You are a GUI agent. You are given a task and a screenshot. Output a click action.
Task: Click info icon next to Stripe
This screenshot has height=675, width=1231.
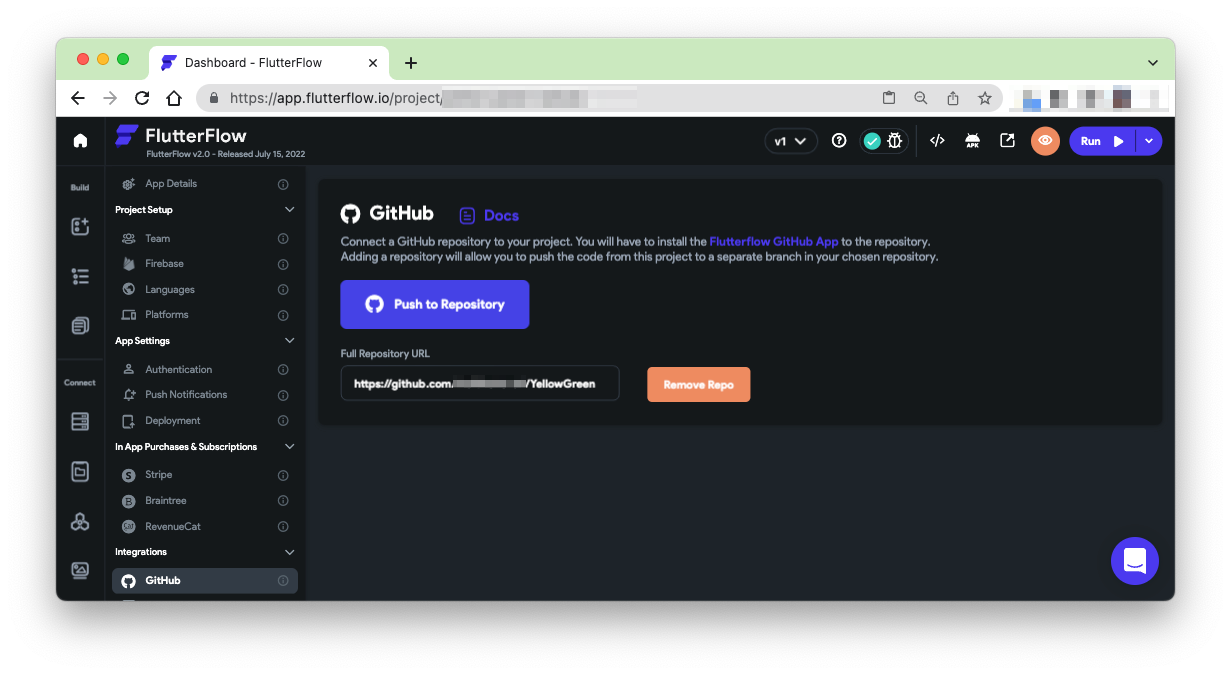pyautogui.click(x=283, y=475)
